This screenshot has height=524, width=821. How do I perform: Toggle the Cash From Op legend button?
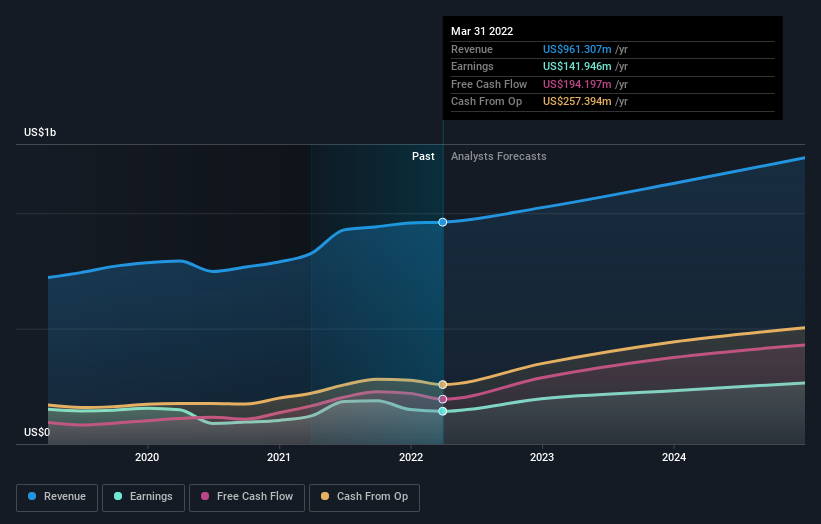click(364, 497)
